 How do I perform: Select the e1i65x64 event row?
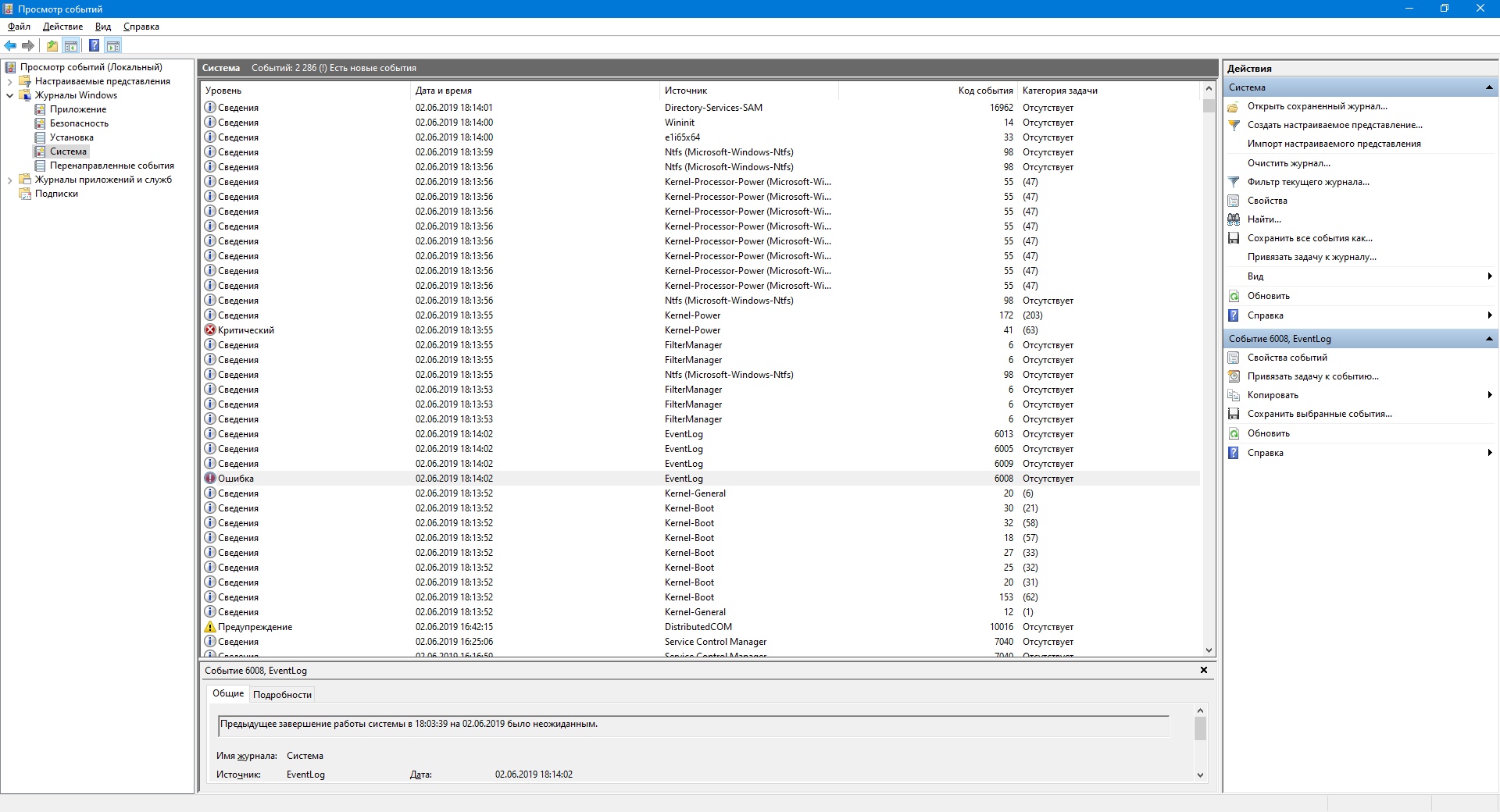pos(700,137)
